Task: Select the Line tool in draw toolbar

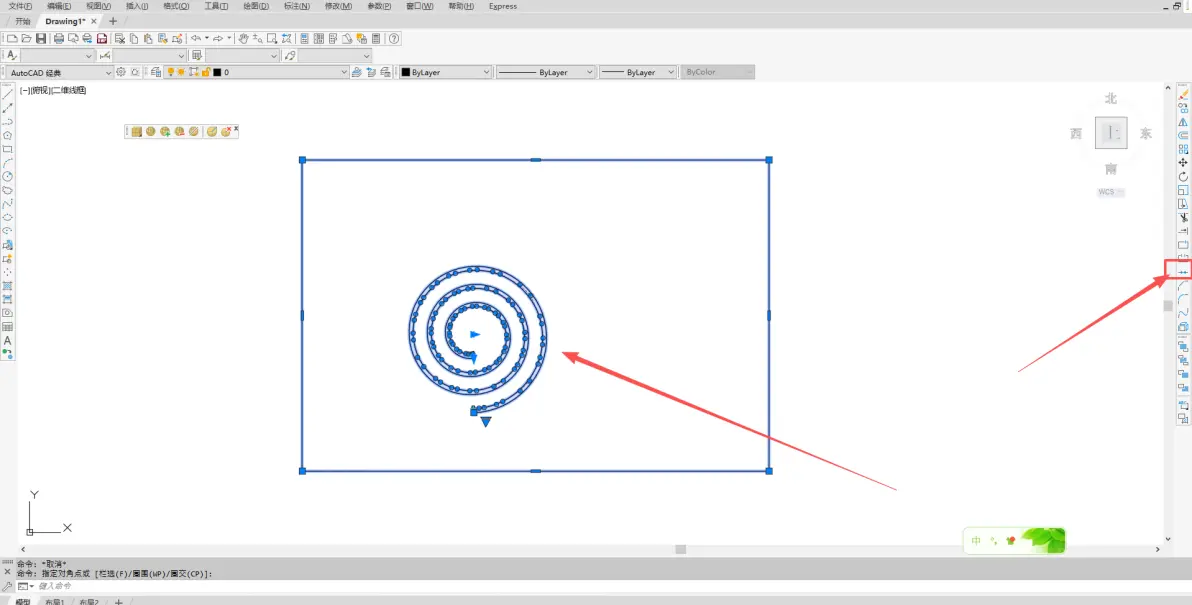Action: [8, 94]
